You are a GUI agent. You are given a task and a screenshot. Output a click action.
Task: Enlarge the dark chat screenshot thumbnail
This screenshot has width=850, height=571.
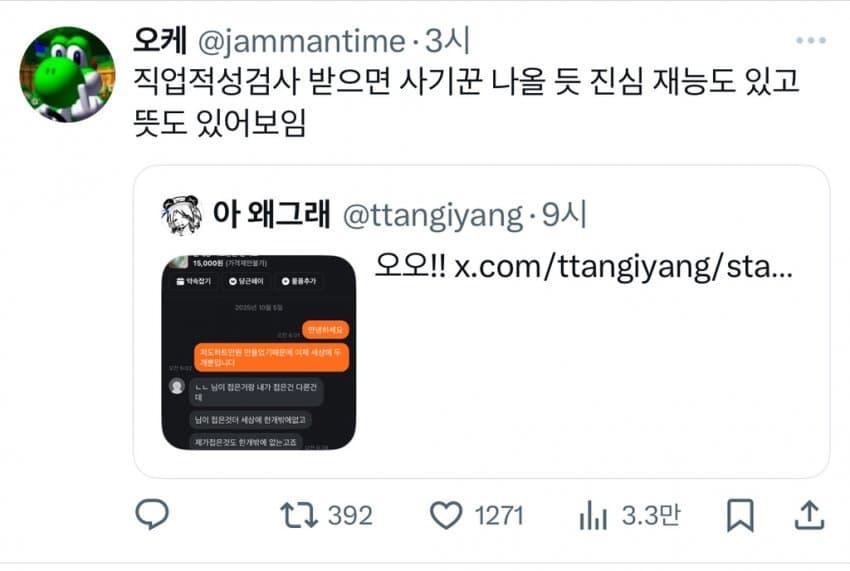coord(259,352)
